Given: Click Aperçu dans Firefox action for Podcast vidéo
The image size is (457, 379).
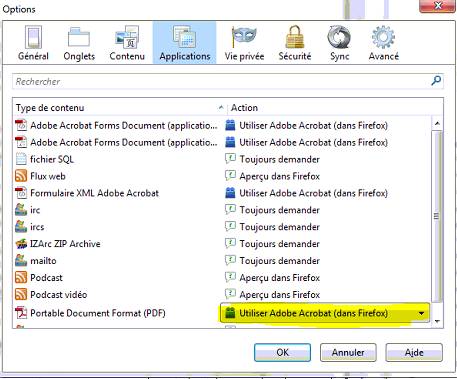Looking at the screenshot, I should (280, 295).
